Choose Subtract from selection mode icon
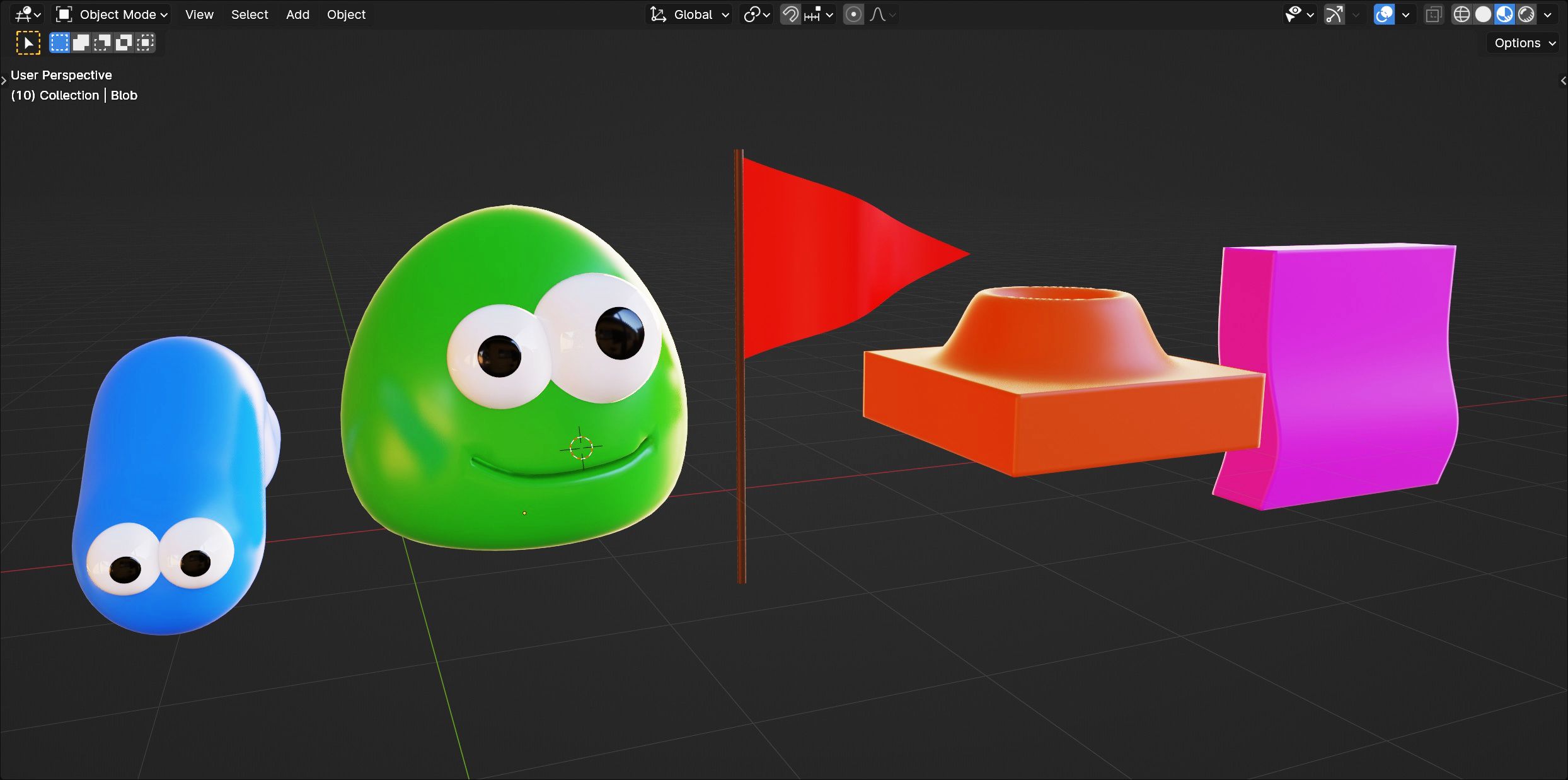 (102, 43)
